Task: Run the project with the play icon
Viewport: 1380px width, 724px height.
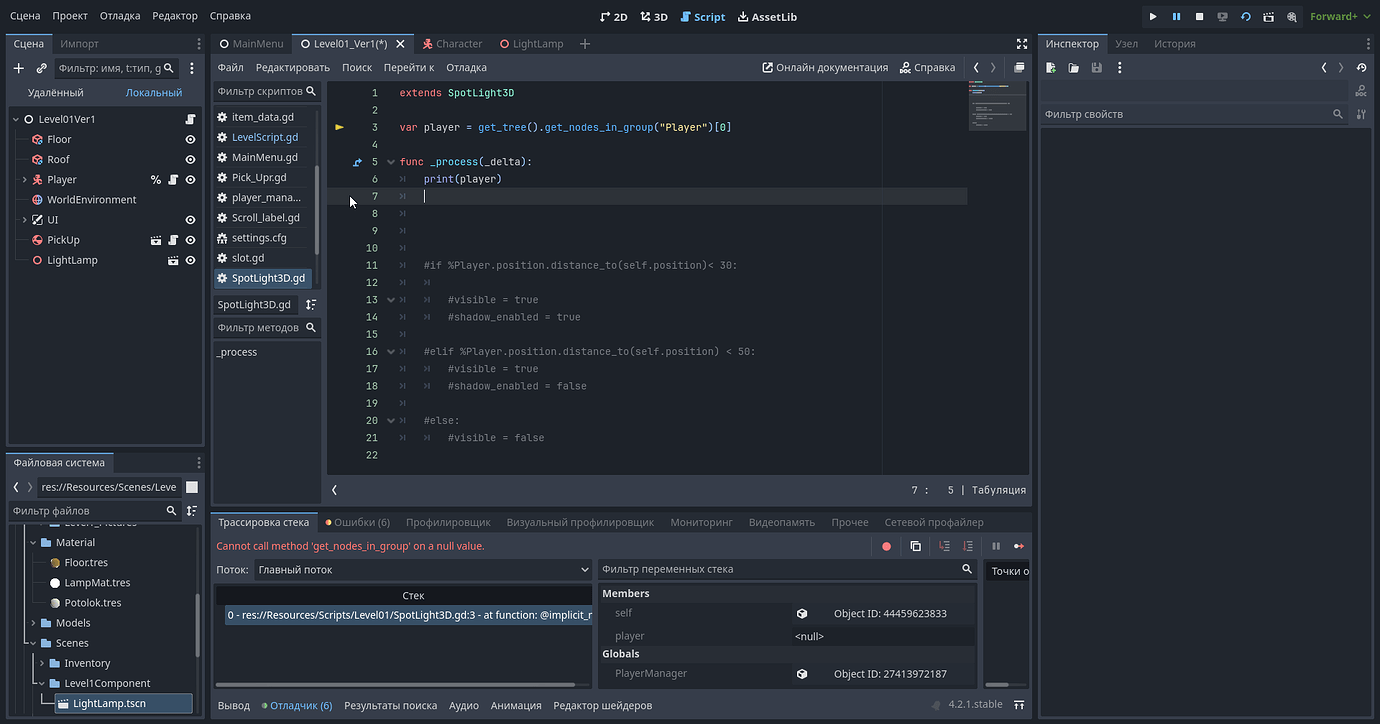Action: point(1153,16)
